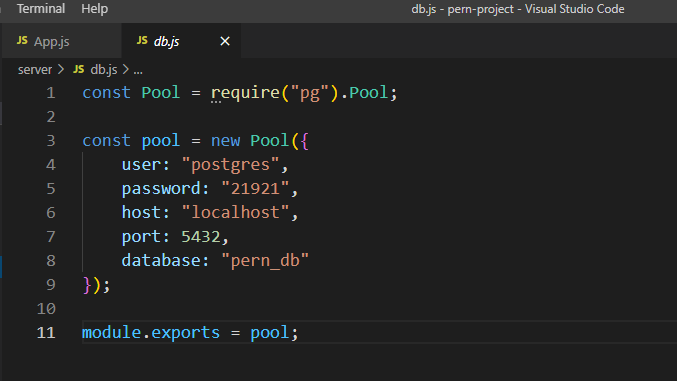
Task: Close the db.js tab
Action: pos(225,41)
